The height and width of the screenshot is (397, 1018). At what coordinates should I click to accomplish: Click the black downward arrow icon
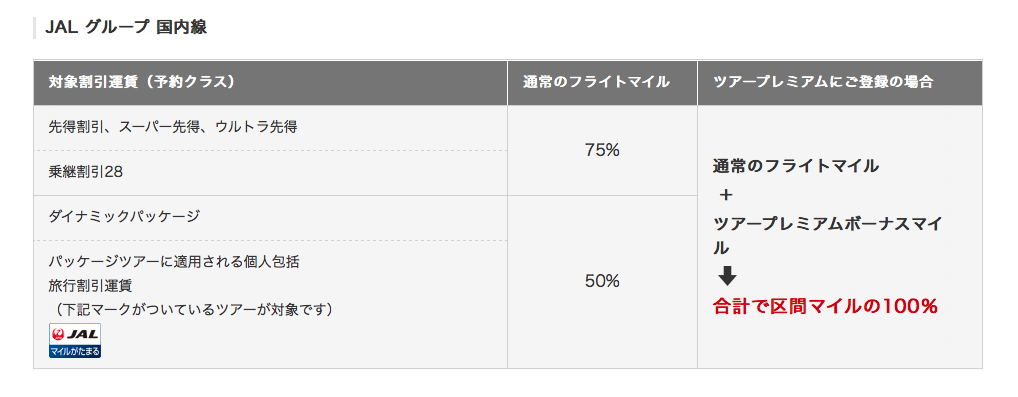pos(727,276)
